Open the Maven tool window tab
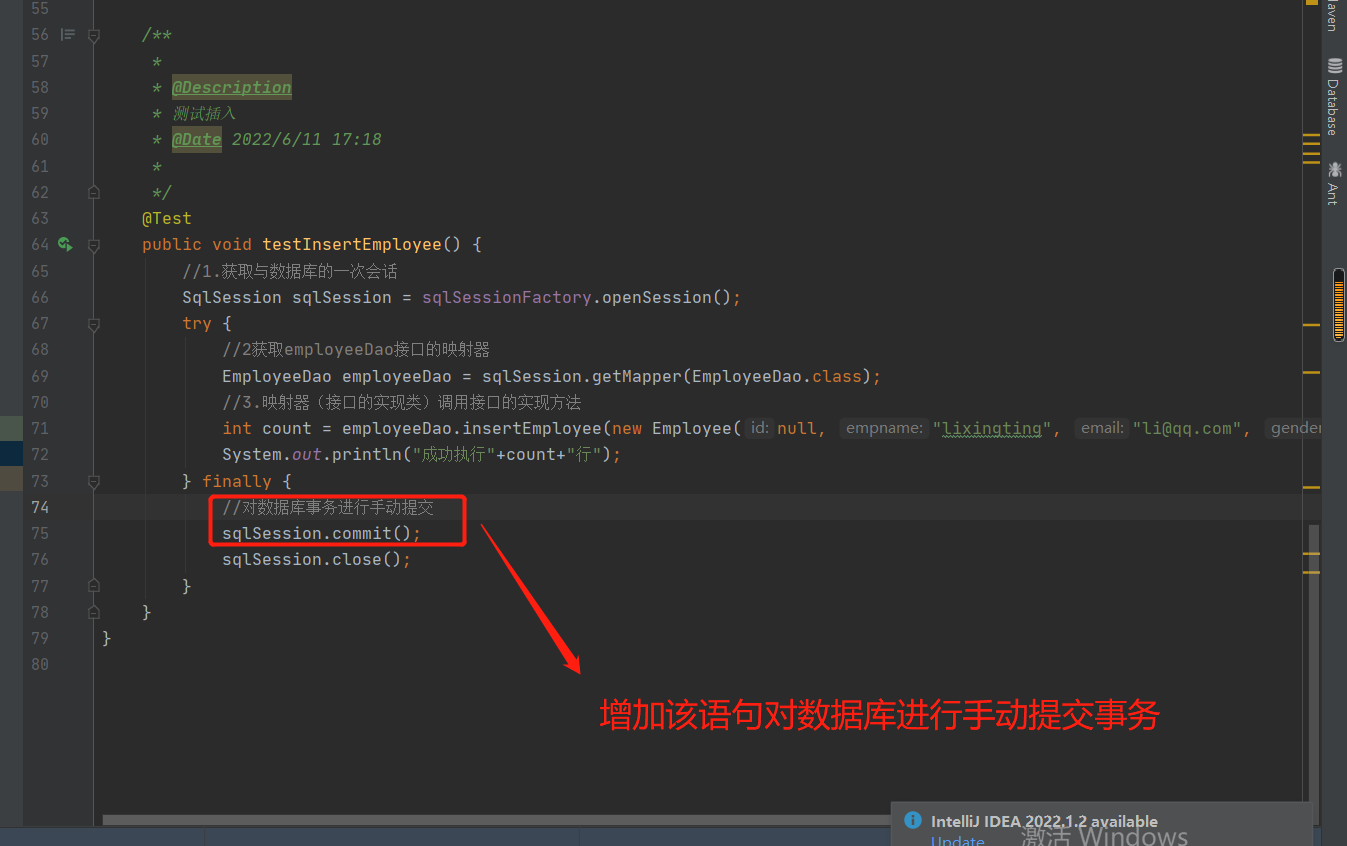The height and width of the screenshot is (846, 1347). [x=1334, y=16]
